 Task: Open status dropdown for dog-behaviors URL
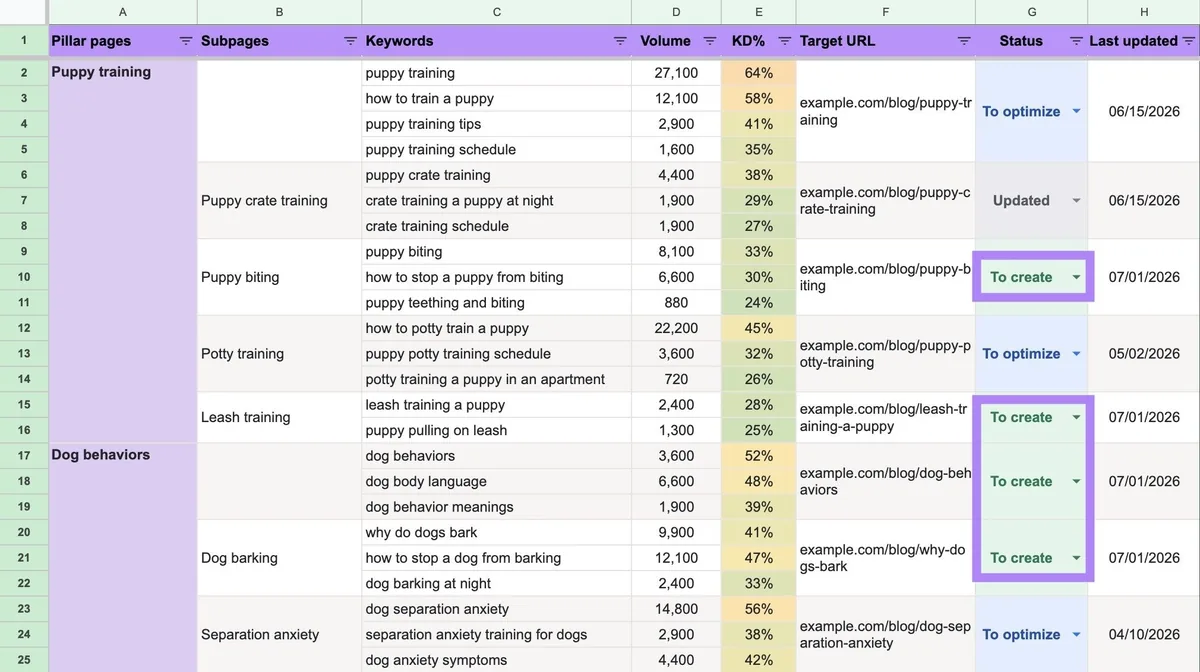click(1076, 481)
